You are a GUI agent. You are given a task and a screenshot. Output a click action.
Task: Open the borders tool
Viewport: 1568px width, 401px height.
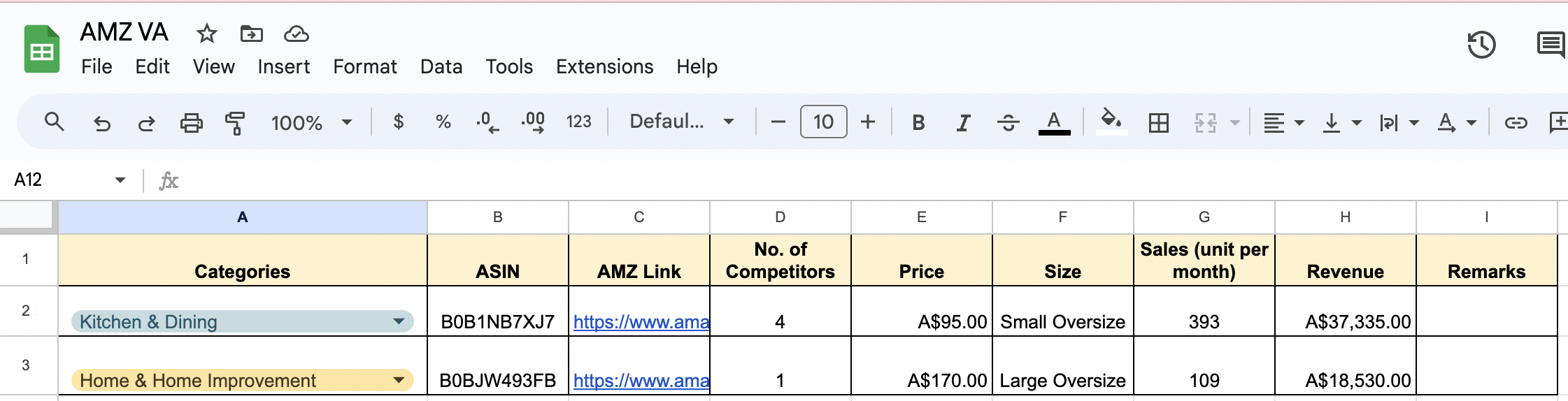pos(1158,123)
